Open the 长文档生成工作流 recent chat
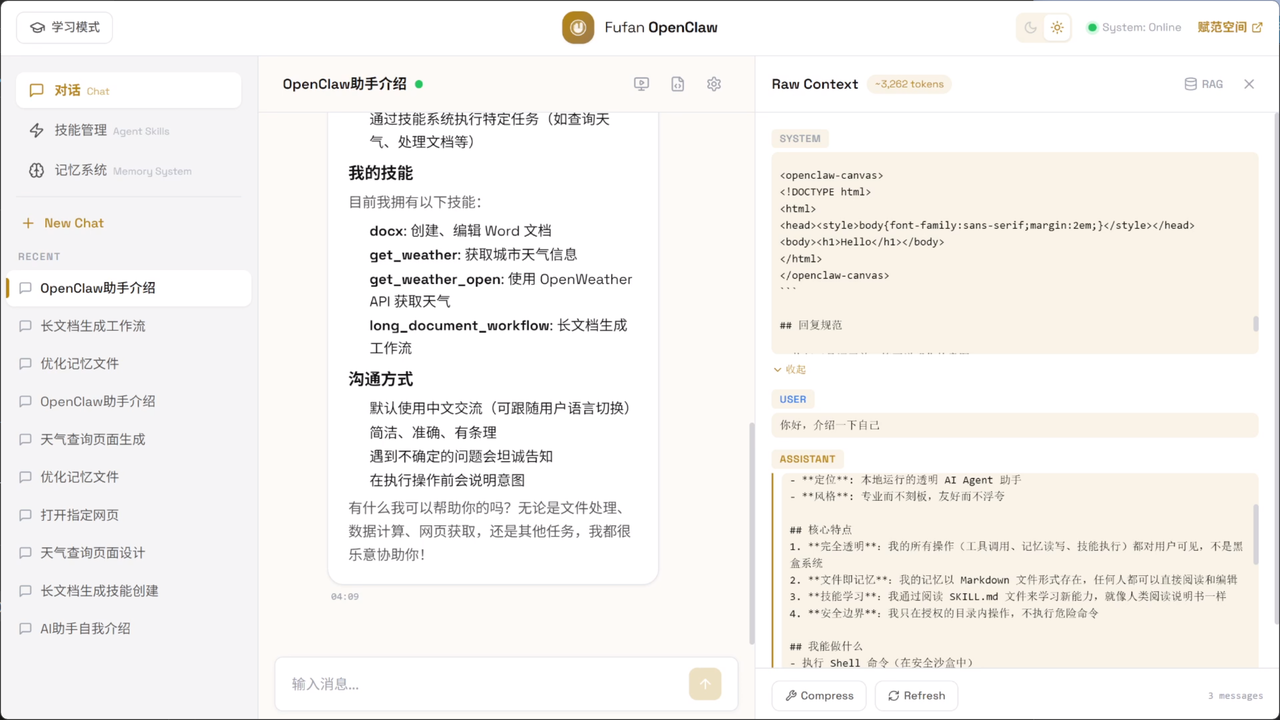This screenshot has height=720, width=1280. pos(128,326)
